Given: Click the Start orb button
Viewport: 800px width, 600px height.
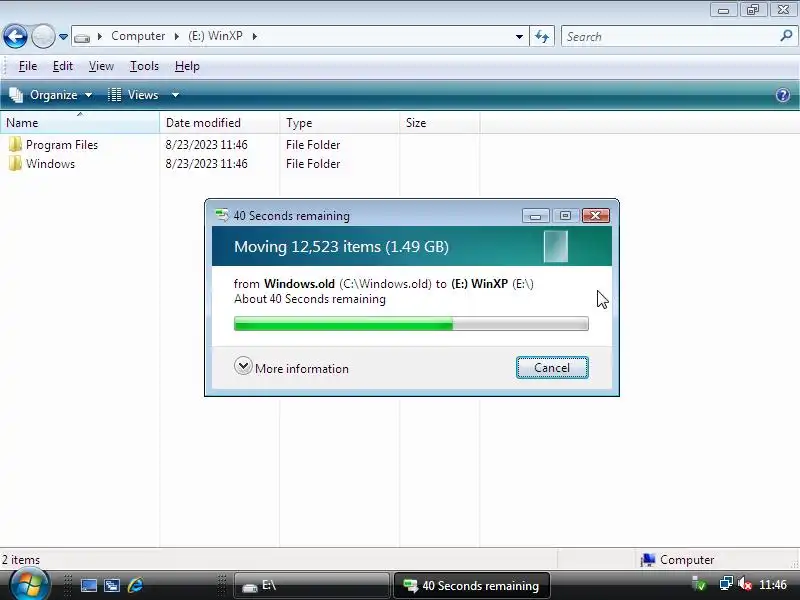Looking at the screenshot, I should pos(30,584).
